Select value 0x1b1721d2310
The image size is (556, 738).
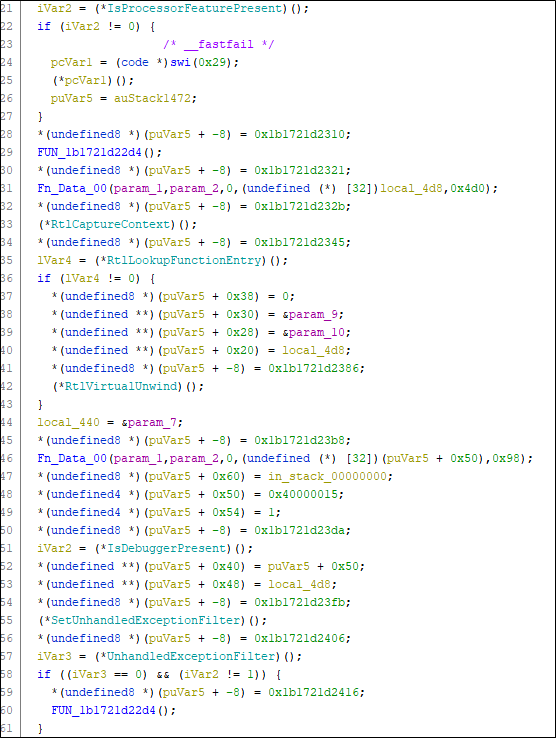pyautogui.click(x=299, y=134)
